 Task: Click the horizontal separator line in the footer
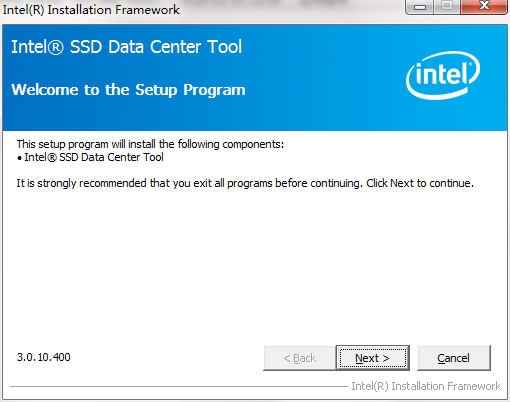(x=179, y=387)
